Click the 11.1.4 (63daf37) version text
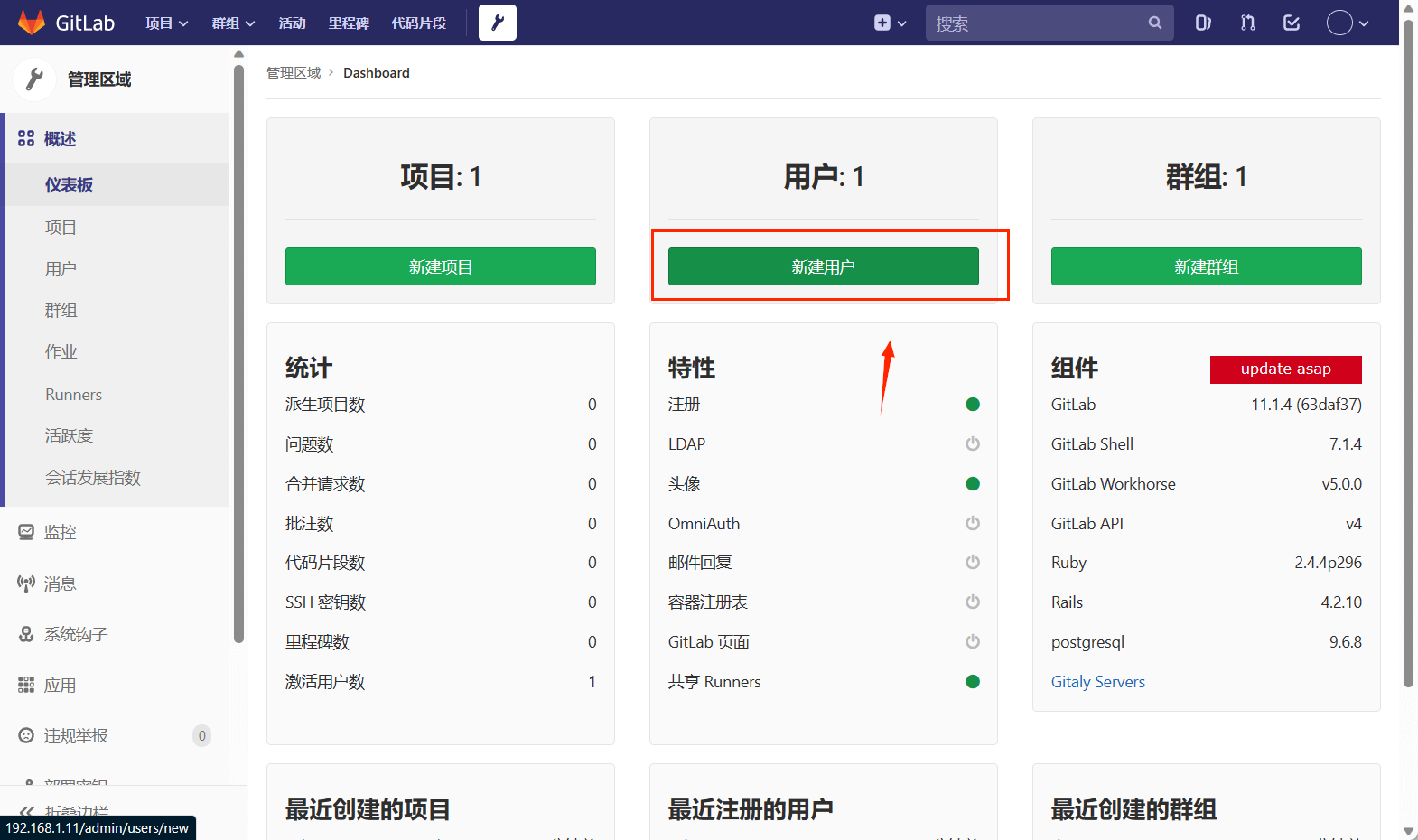 pos(1306,404)
